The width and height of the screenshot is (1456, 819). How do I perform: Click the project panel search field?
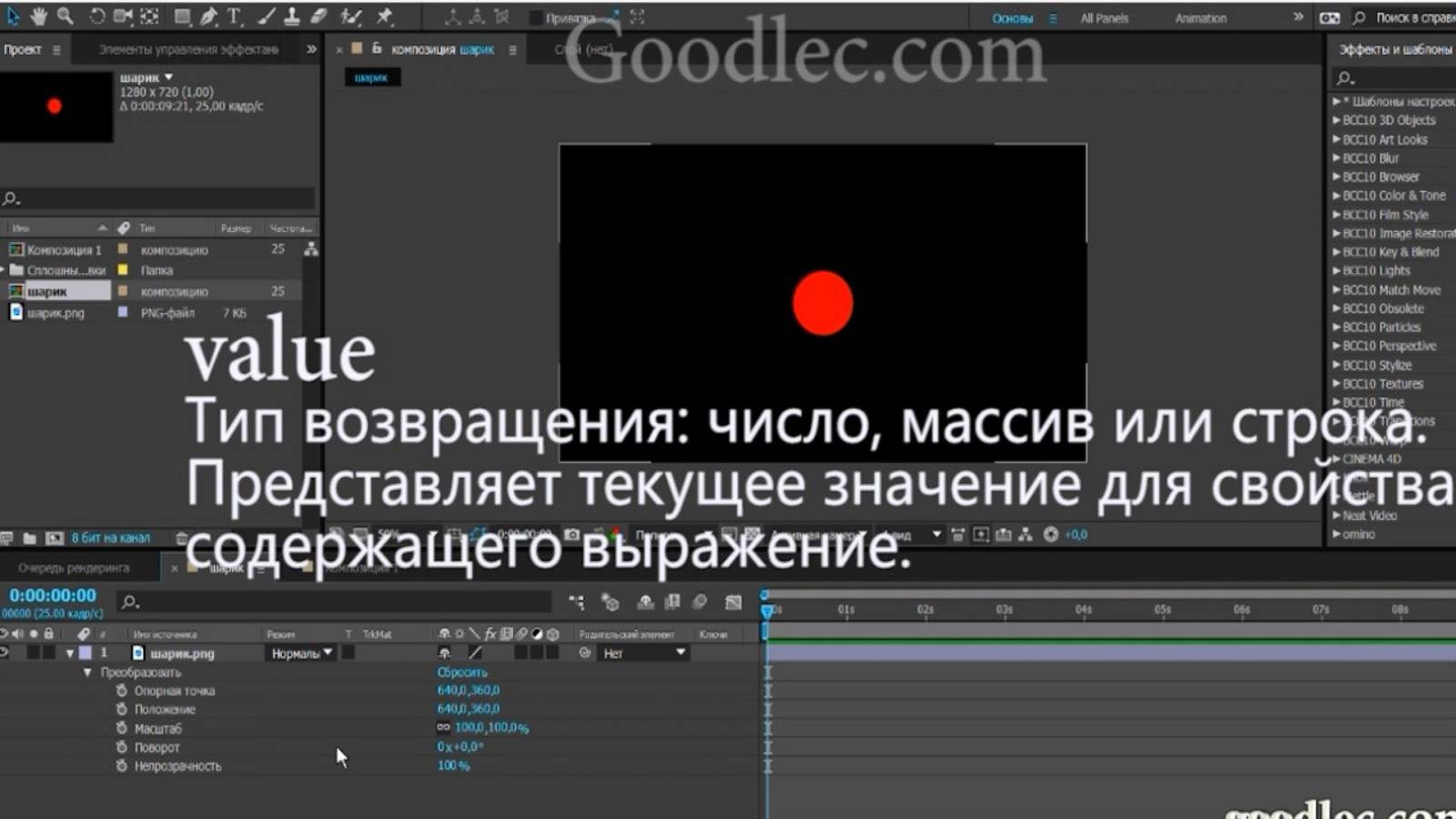[x=158, y=198]
